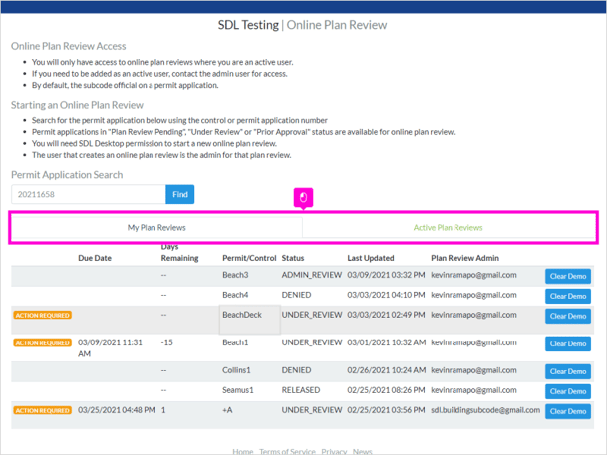Screen dimensions: 607x455
Task: Click Action Required badge on +A row
Action: pos(43,410)
